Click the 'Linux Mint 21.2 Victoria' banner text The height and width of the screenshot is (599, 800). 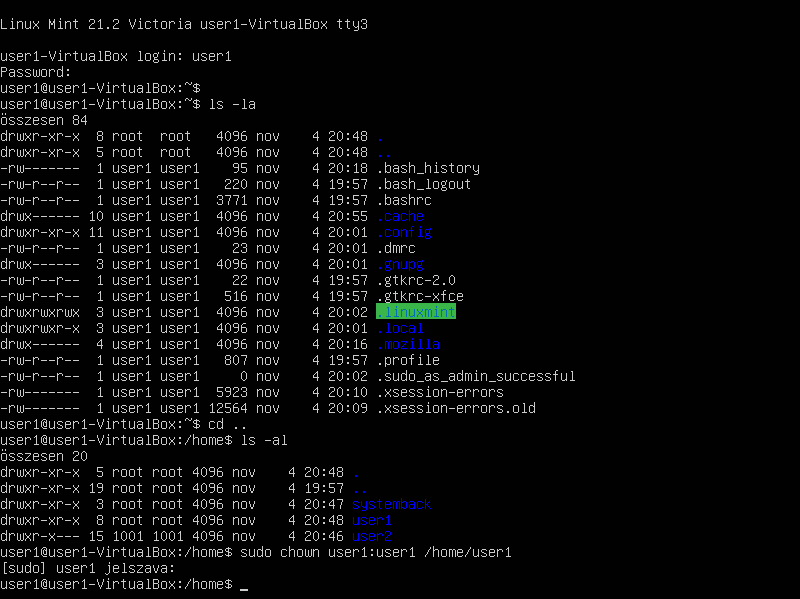click(96, 24)
